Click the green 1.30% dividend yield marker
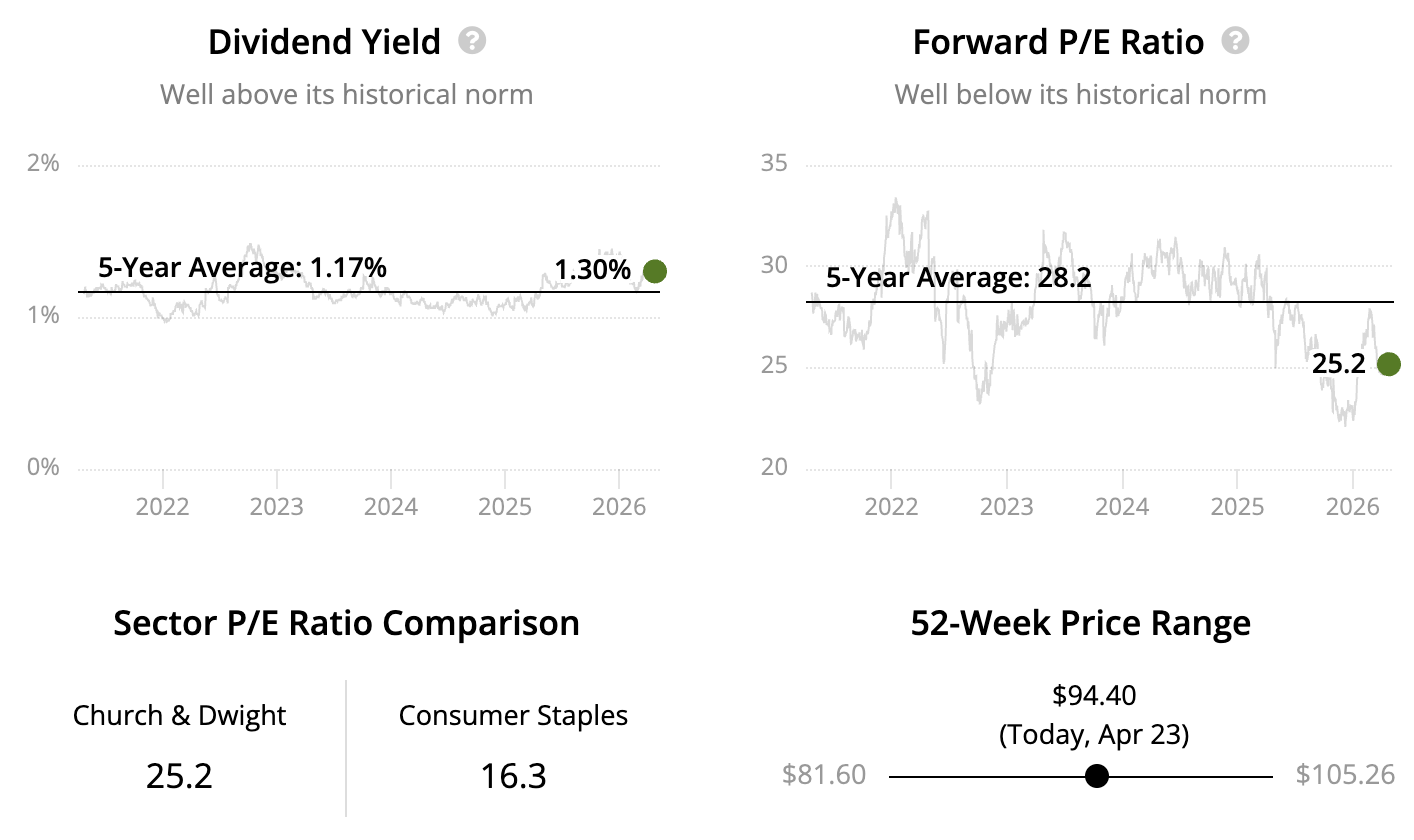The height and width of the screenshot is (840, 1414). point(655,271)
